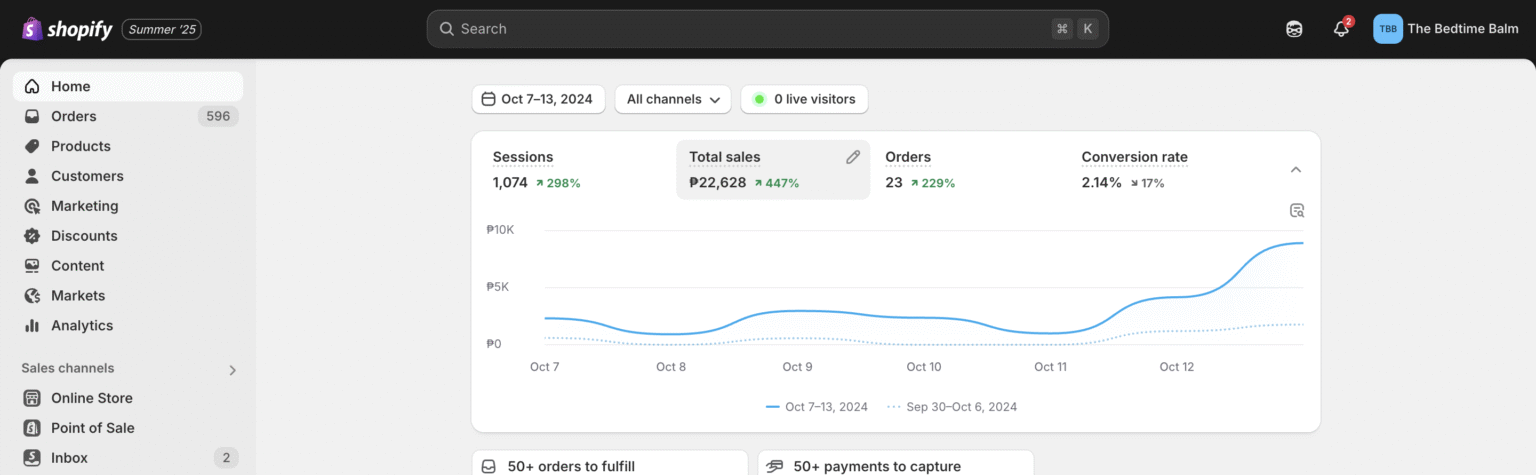Open the notifications bell
This screenshot has width=1536, height=475.
(1341, 29)
